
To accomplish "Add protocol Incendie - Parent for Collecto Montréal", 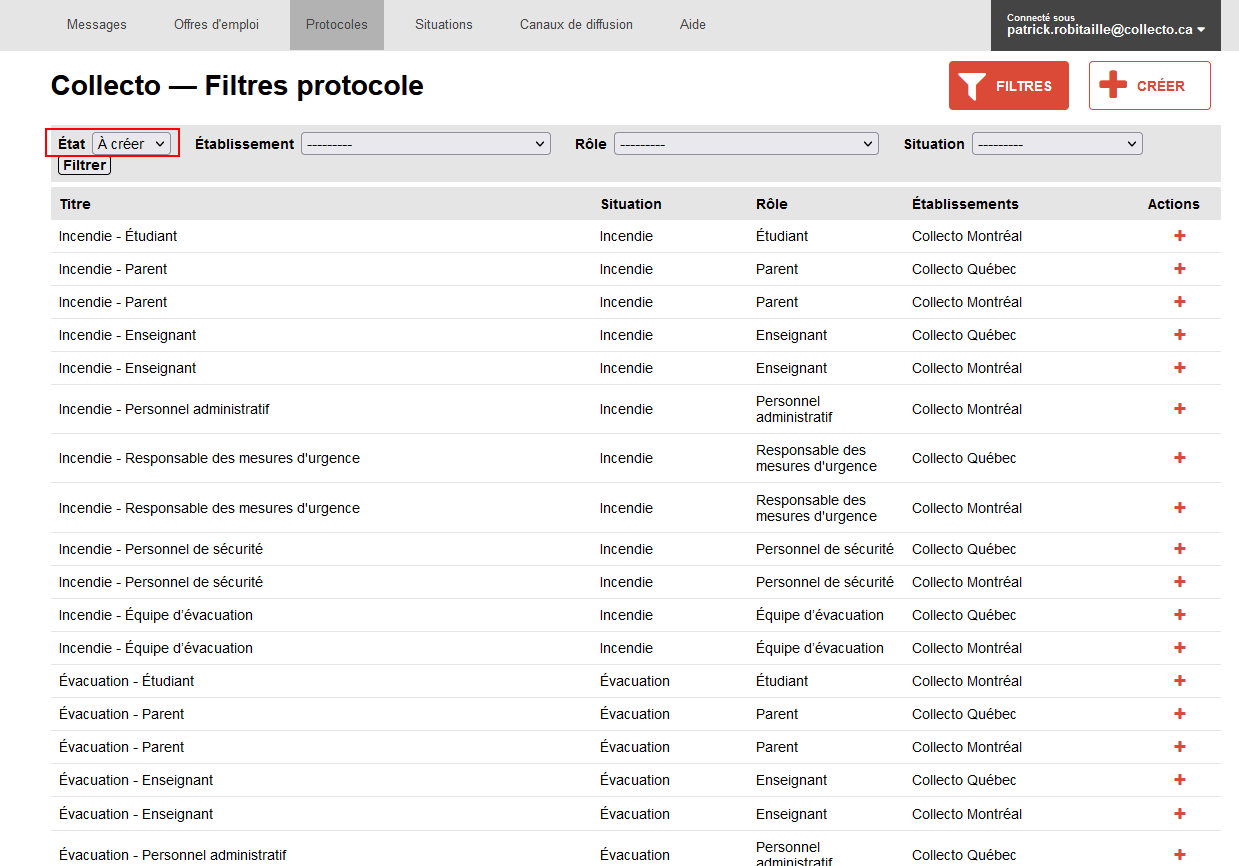I will coord(1180,302).
